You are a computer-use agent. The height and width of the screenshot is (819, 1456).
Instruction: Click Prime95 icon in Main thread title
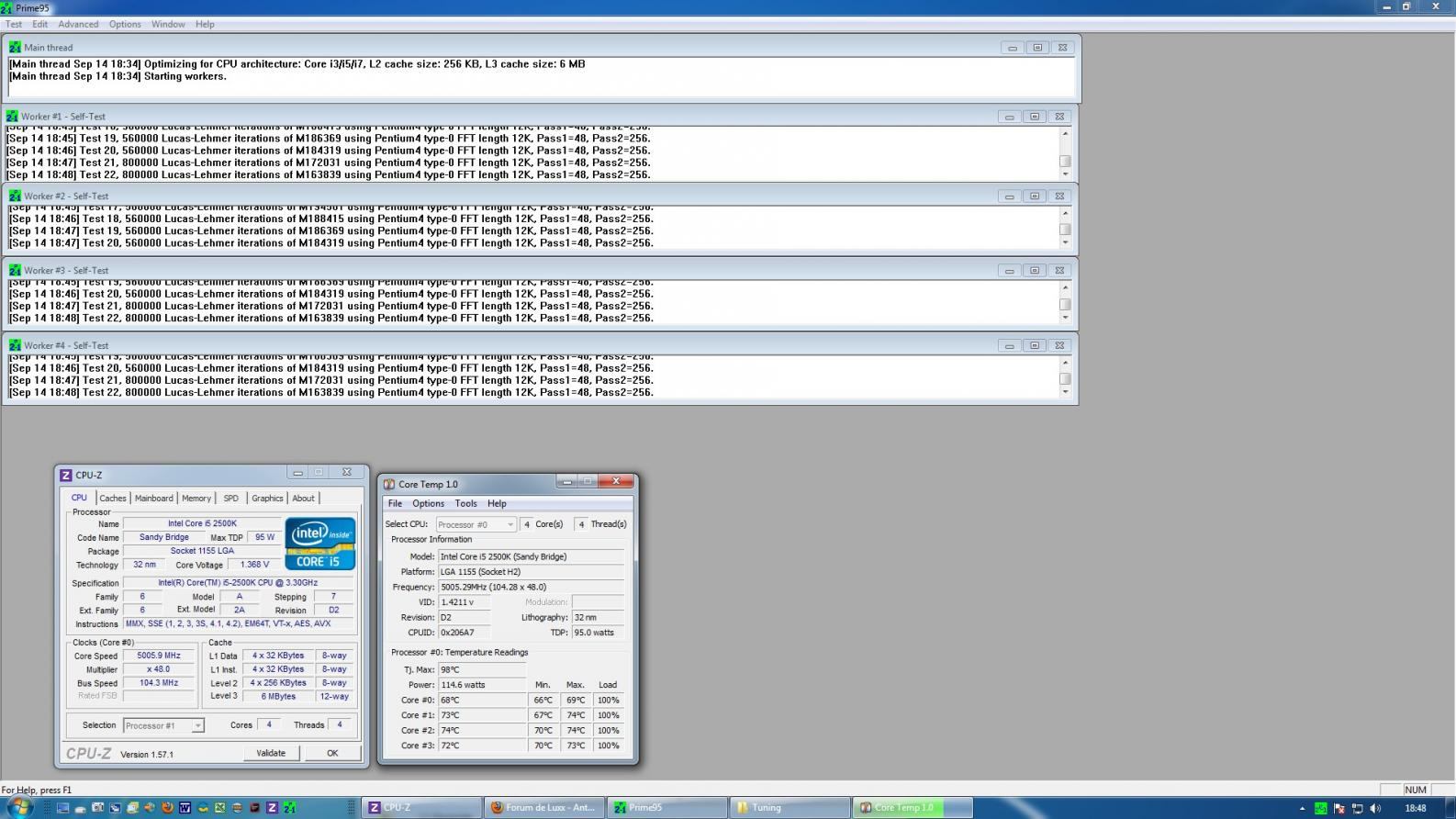pos(15,47)
